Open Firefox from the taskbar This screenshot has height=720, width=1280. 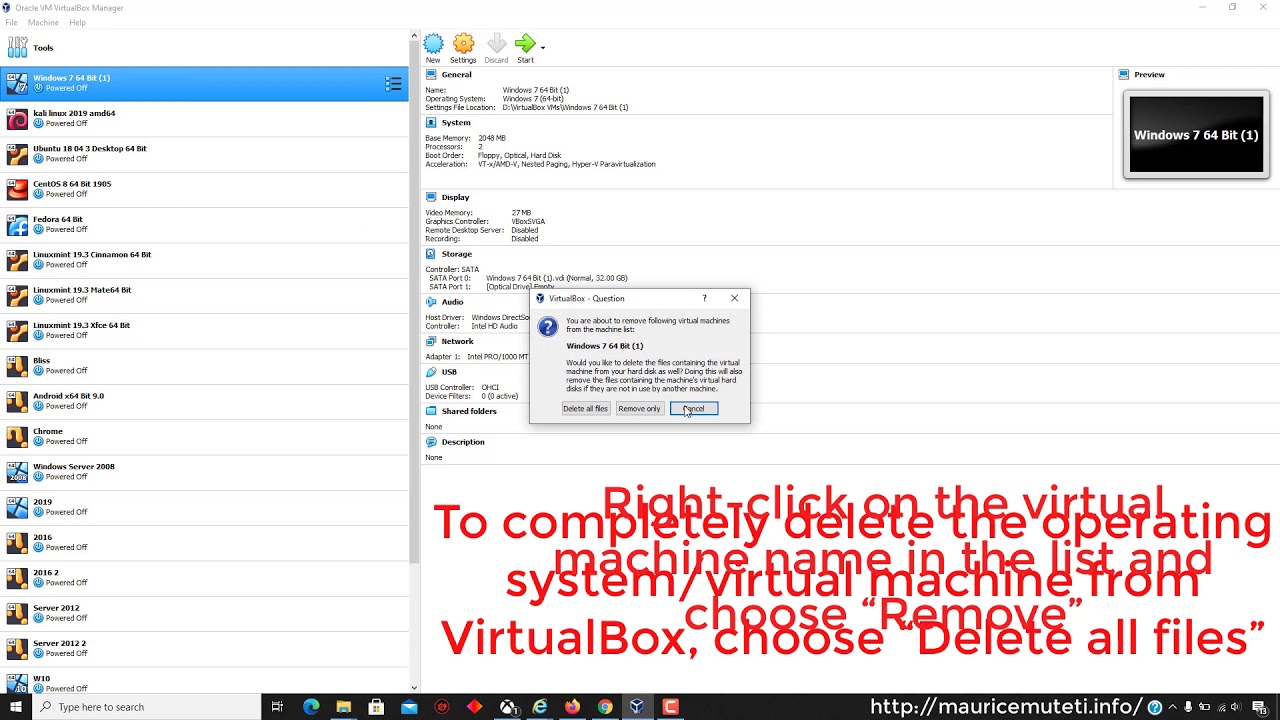[572, 707]
